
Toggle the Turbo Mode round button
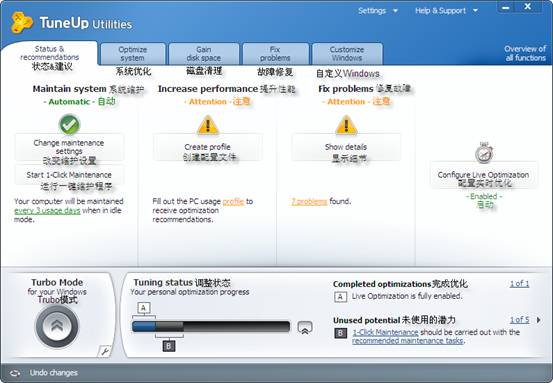pos(57,326)
